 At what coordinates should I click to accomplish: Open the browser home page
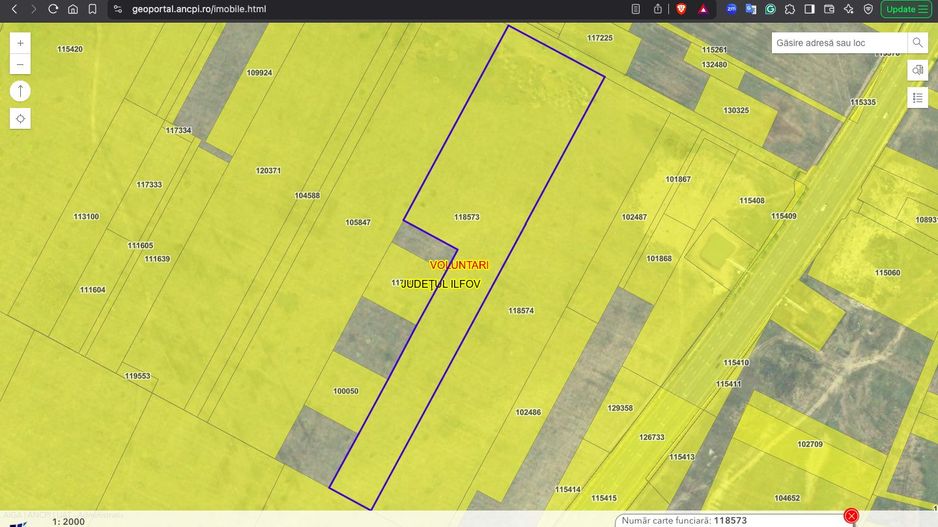(x=72, y=9)
